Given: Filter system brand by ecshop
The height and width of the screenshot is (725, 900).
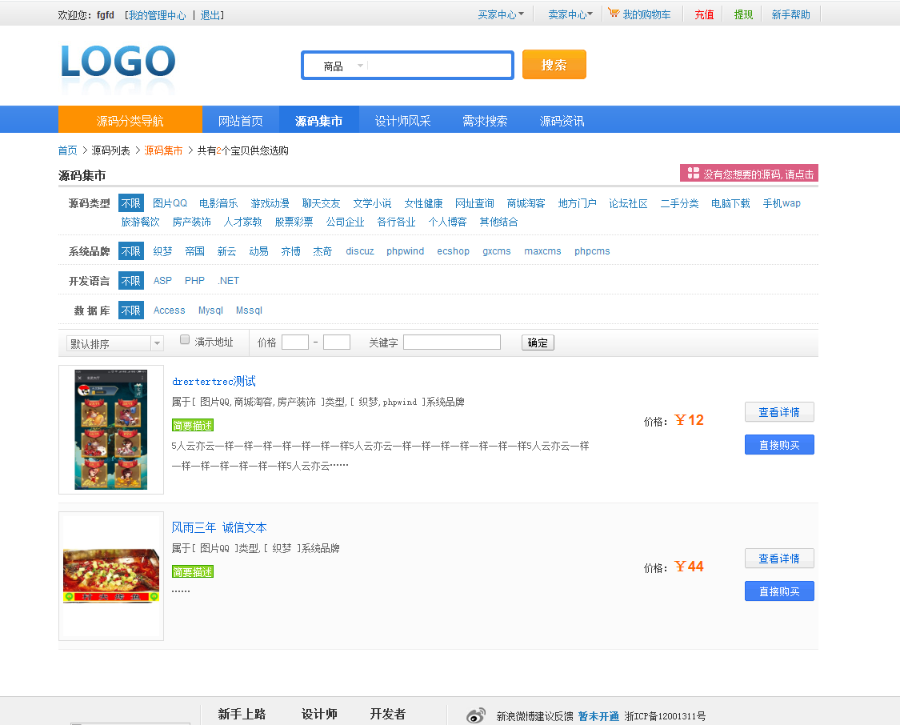Looking at the screenshot, I should [453, 251].
